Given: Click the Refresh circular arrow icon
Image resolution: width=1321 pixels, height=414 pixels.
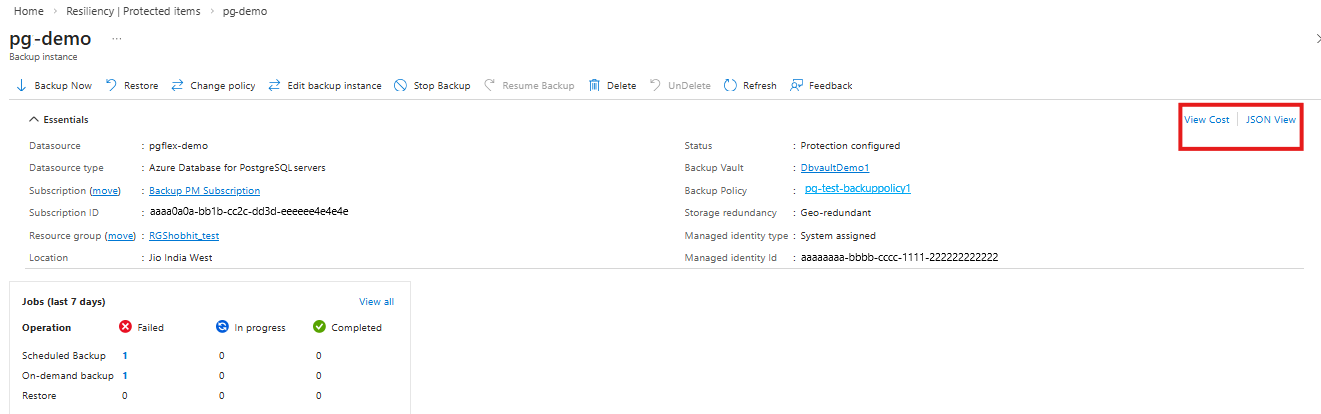Looking at the screenshot, I should [730, 86].
